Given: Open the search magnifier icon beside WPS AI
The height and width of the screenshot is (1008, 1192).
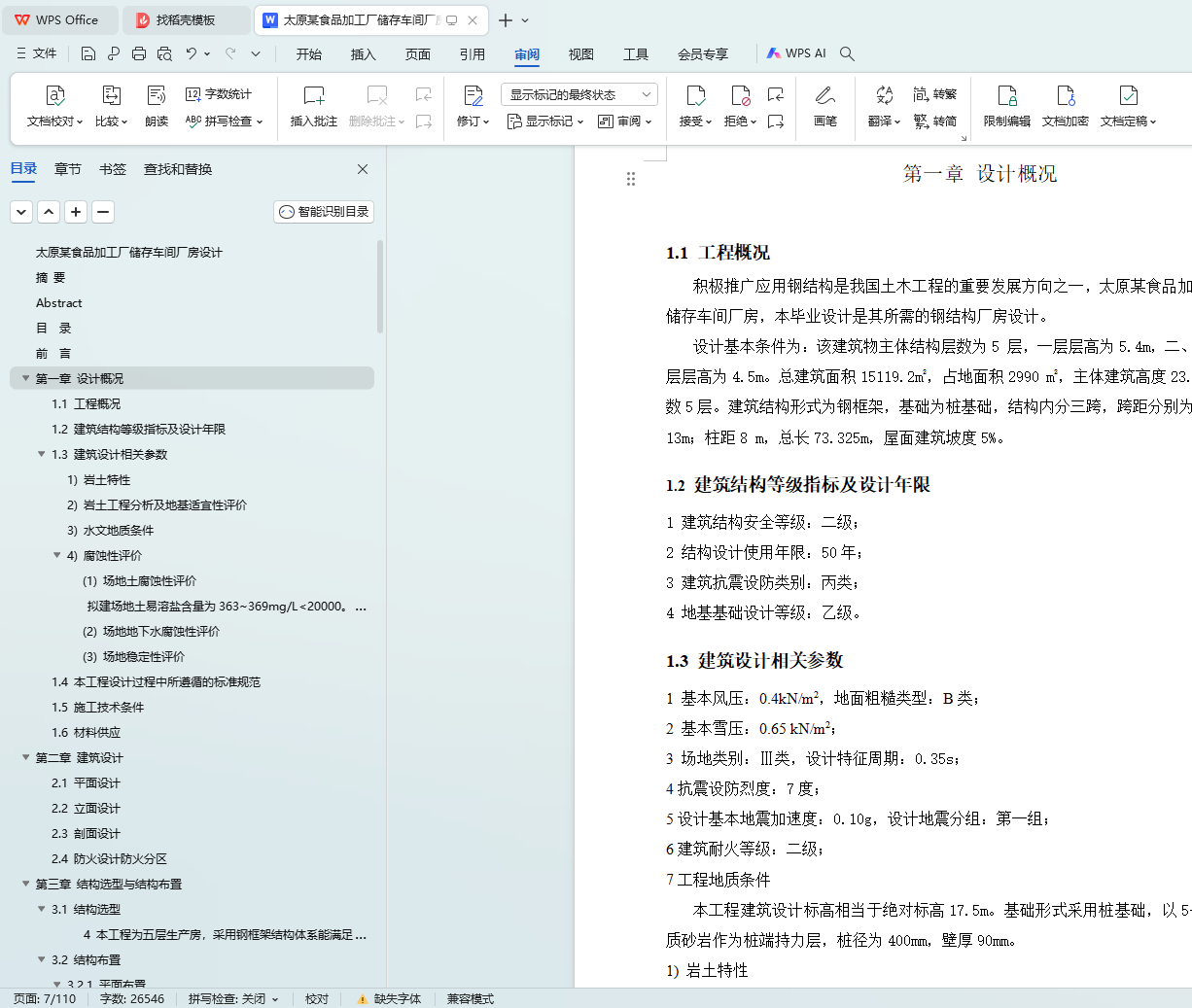Looking at the screenshot, I should pos(847,53).
